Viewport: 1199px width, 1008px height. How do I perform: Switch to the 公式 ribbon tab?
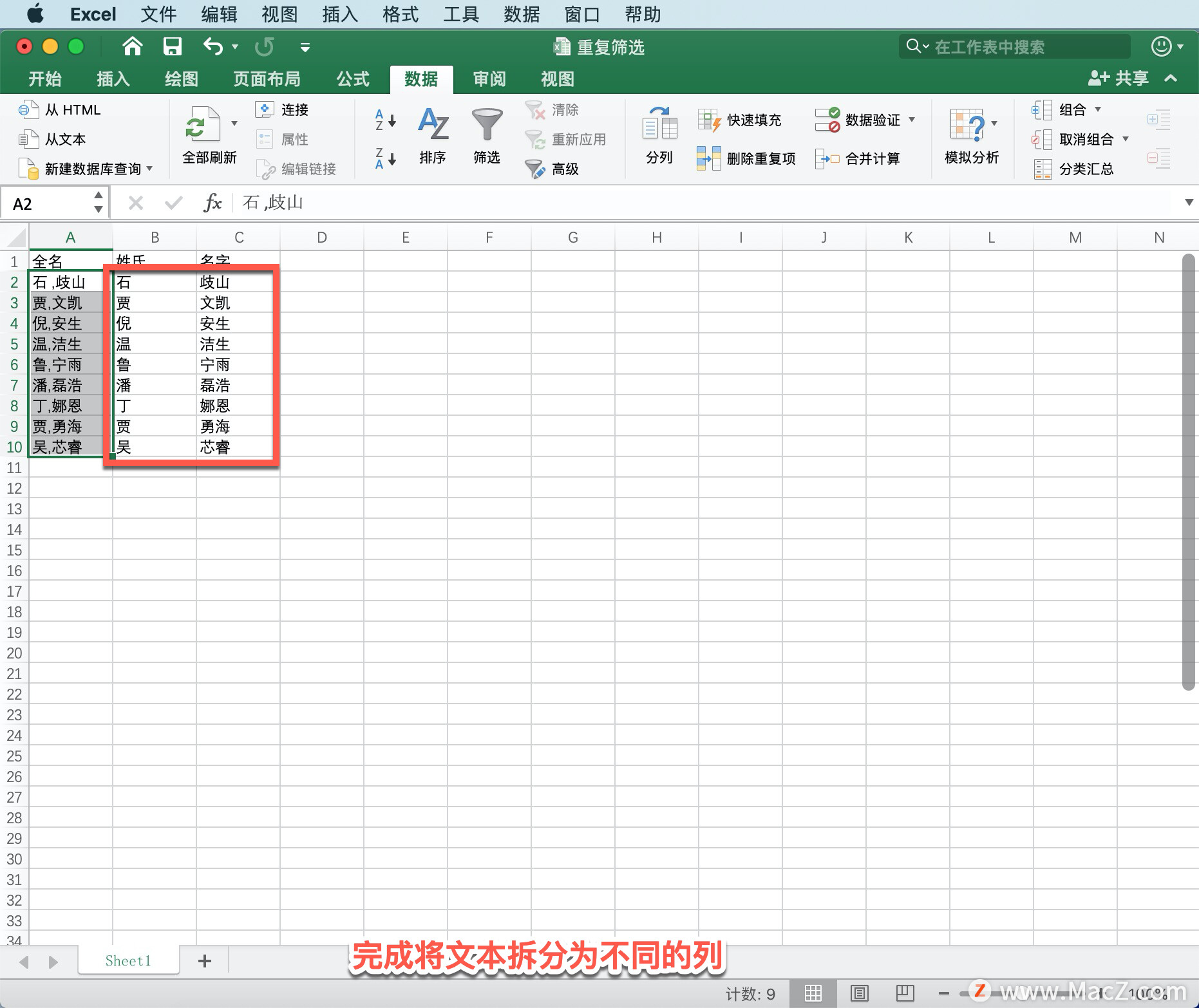point(353,79)
